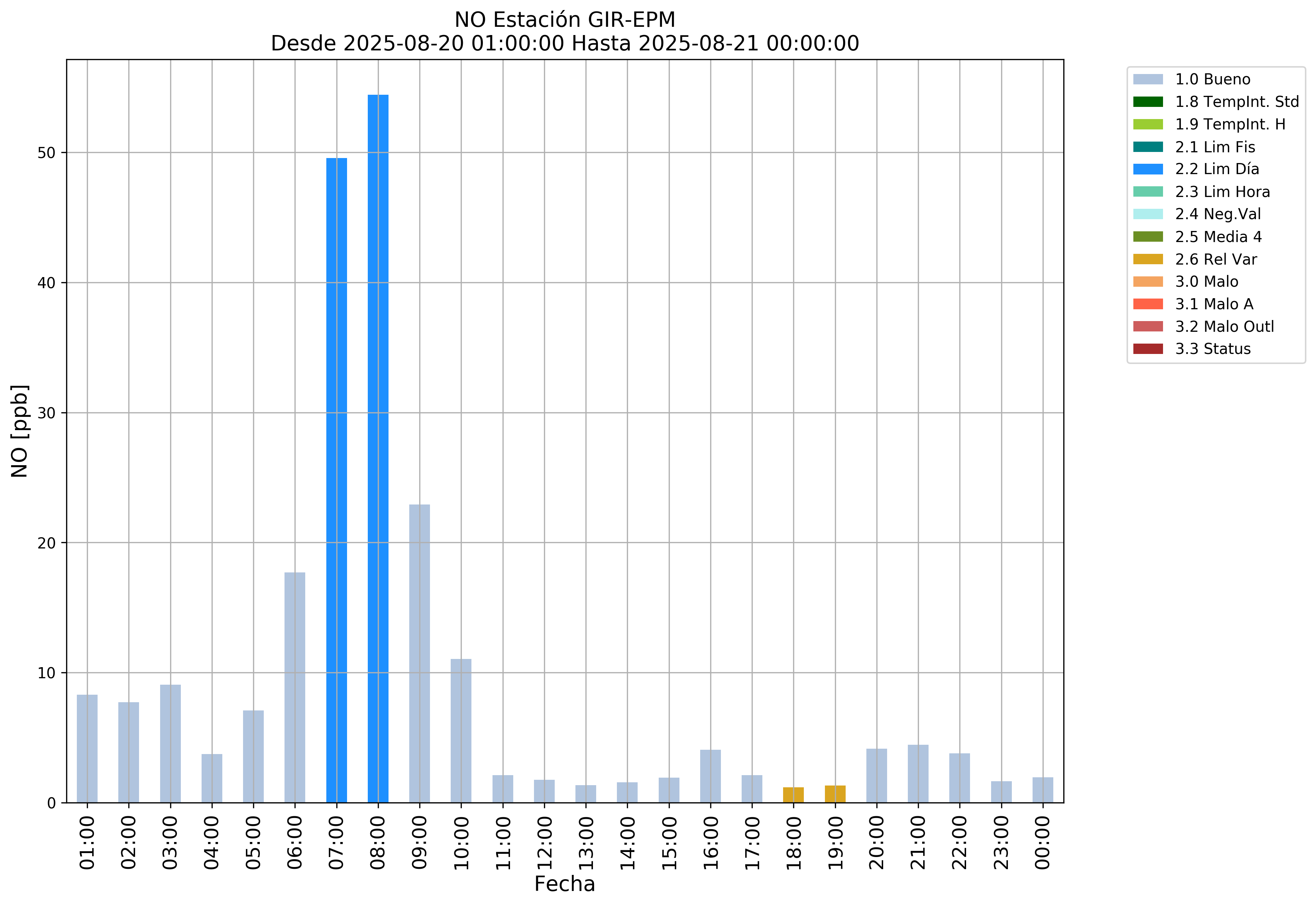Click the 2.4 Neg.Val legend swatch
The image size is (1316, 906).
[1147, 214]
